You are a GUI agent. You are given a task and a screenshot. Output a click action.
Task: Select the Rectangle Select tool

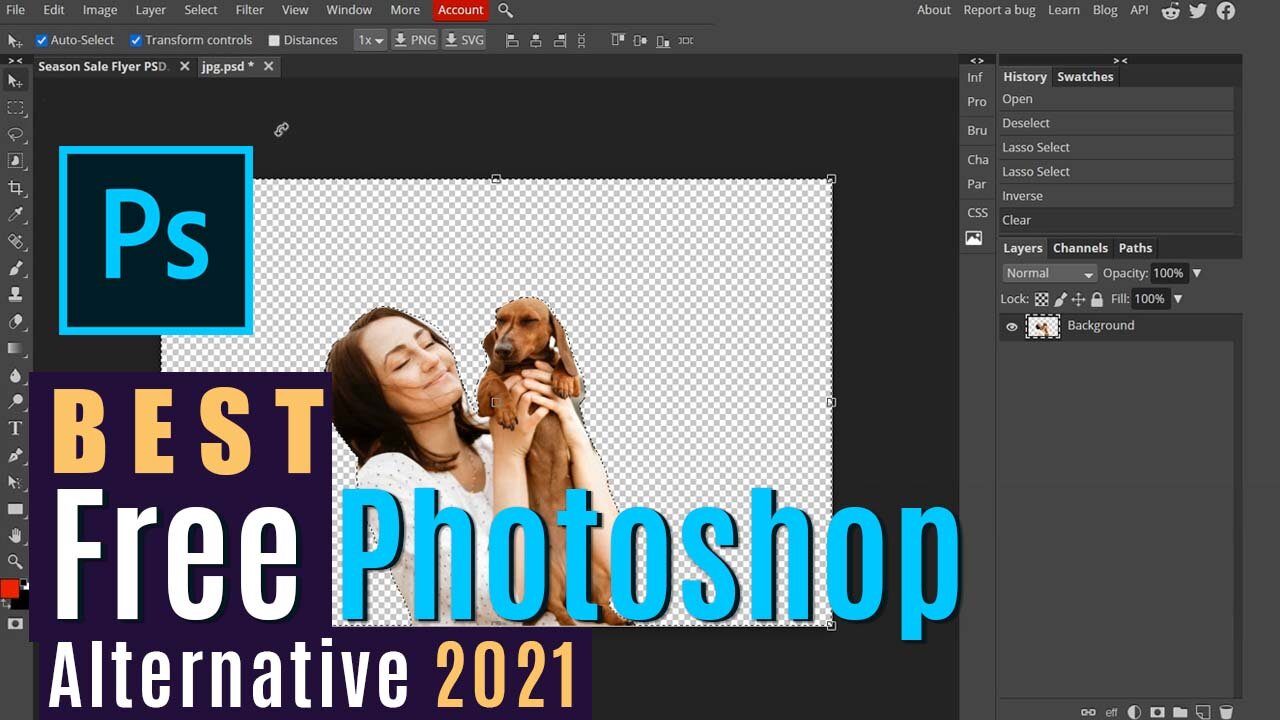coord(15,108)
